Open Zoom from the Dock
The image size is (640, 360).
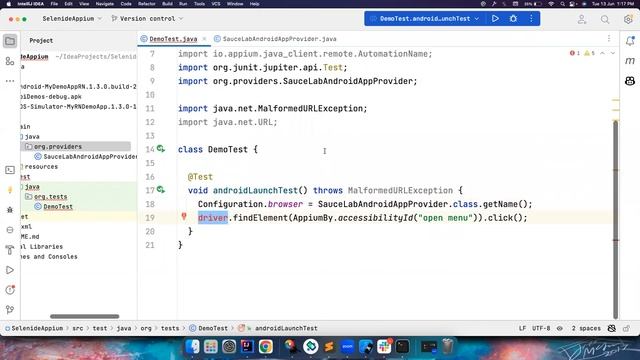click(347, 347)
